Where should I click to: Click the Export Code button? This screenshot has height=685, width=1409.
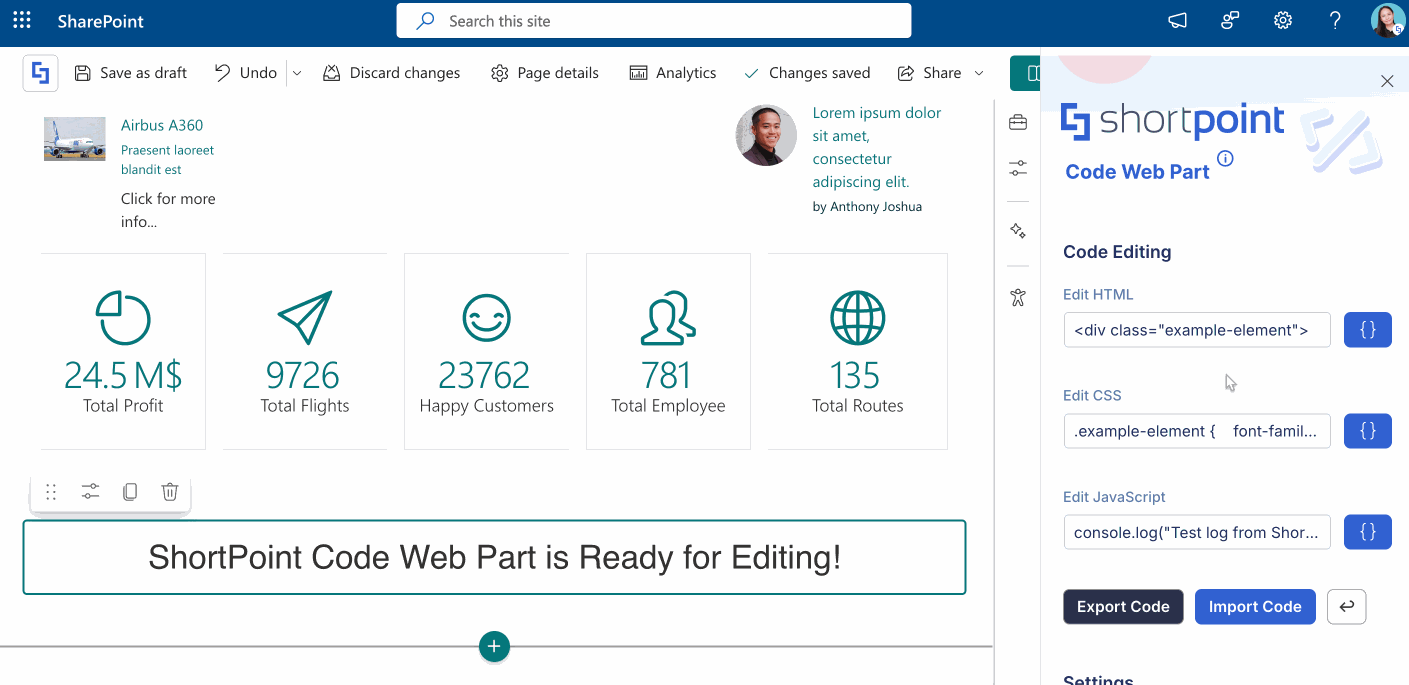pos(1123,607)
